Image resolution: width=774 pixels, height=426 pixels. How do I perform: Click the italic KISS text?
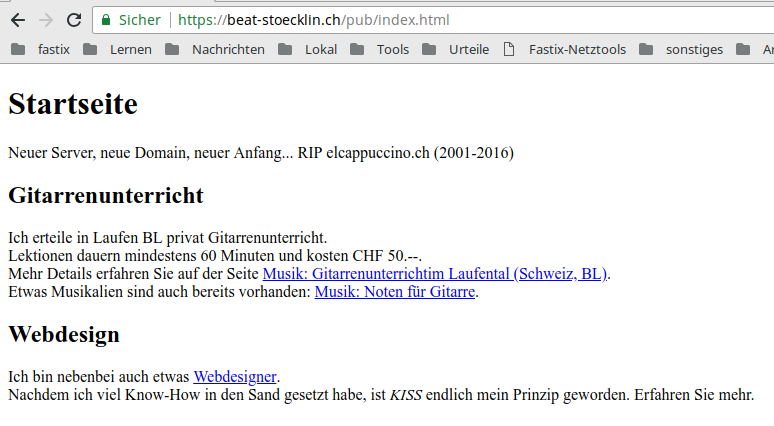[405, 395]
